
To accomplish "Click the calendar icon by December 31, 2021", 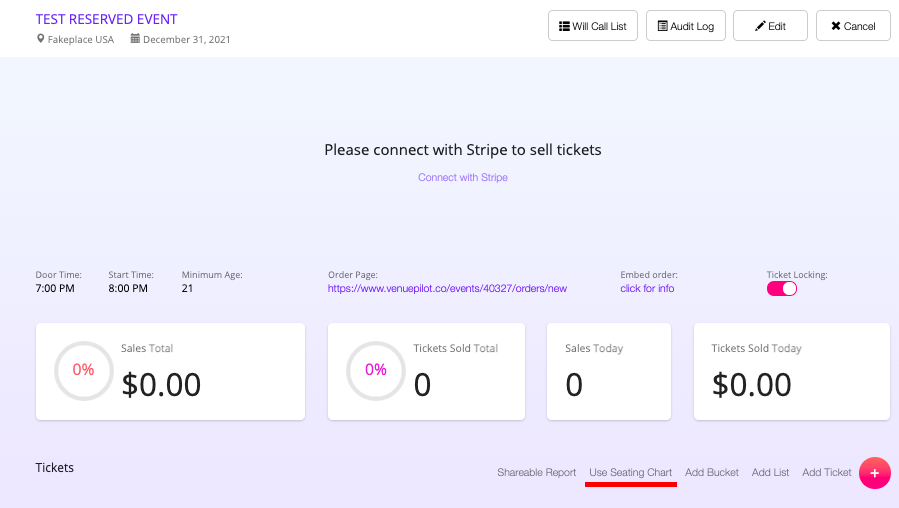I will click(135, 38).
